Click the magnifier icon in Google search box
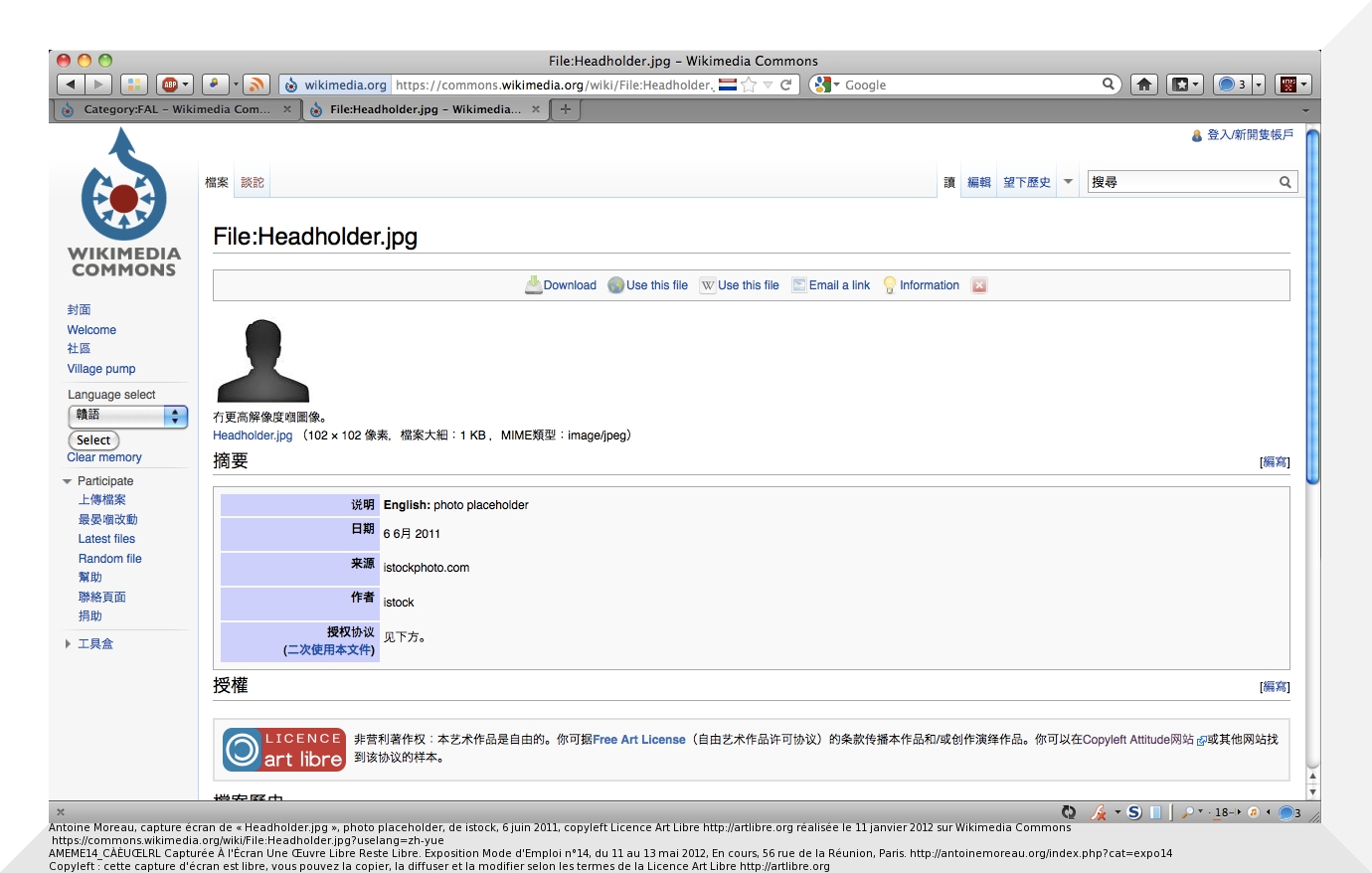This screenshot has height=873, width=1372. (x=1108, y=85)
